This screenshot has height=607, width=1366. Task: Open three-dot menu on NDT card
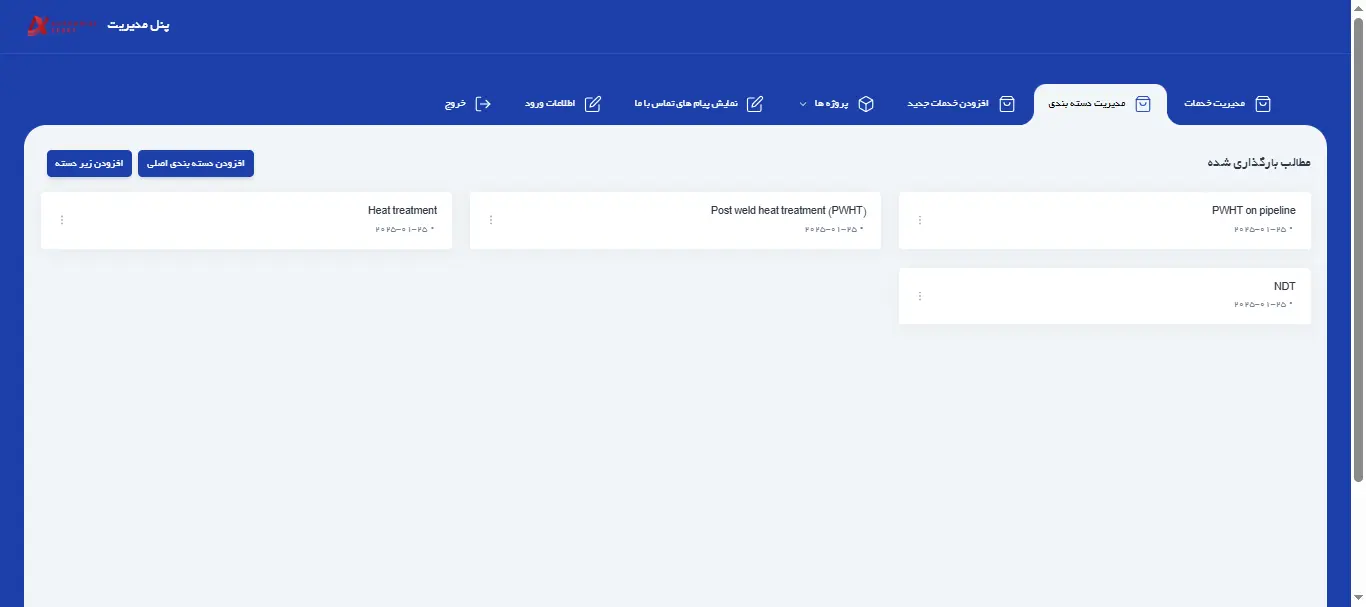pos(920,296)
